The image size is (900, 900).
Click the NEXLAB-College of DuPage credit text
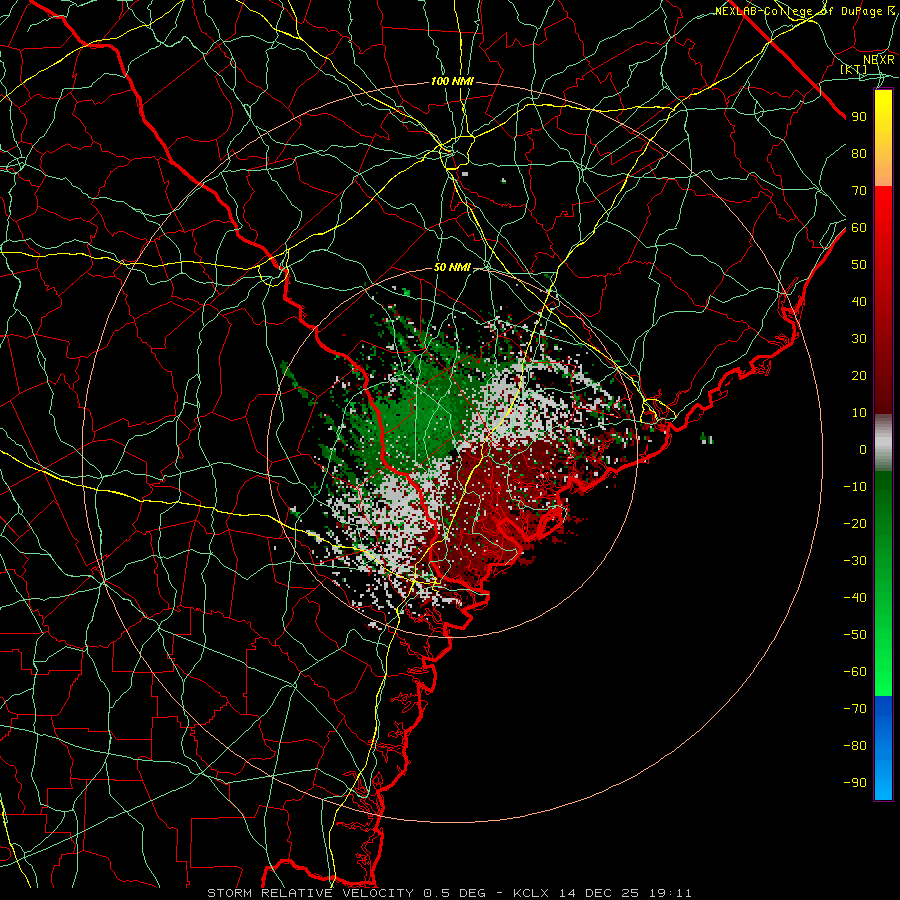(804, 11)
